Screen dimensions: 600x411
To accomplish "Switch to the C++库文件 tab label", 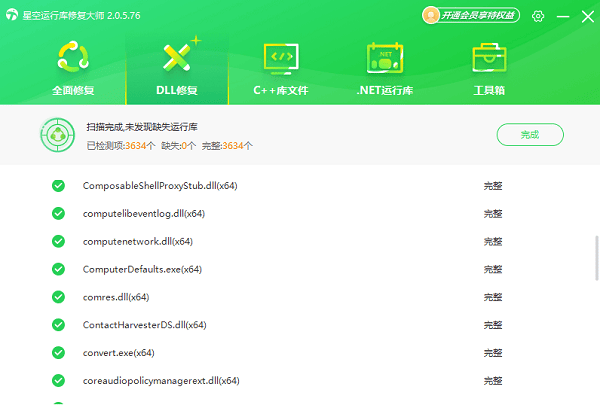I will pyautogui.click(x=281, y=90).
